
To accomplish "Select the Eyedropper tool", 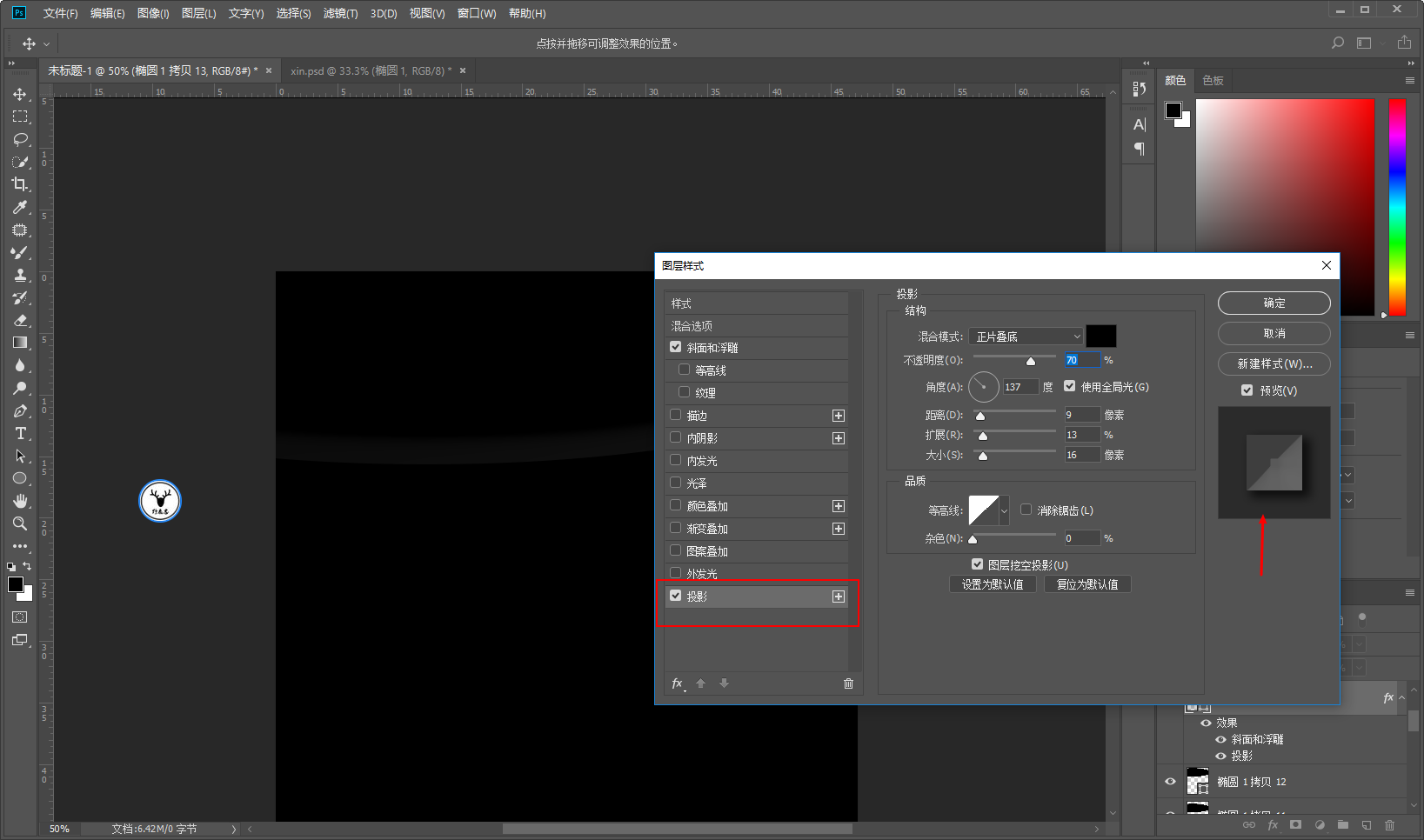I will [20, 207].
